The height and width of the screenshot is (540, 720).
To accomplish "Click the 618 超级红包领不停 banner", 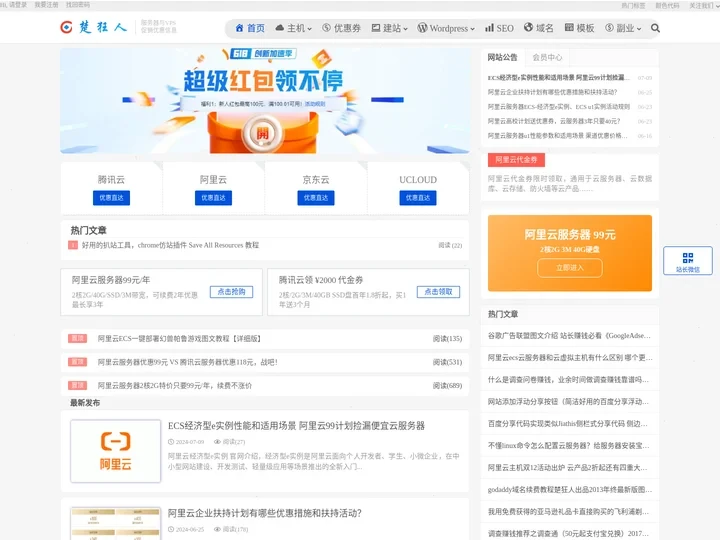I will coord(264,101).
